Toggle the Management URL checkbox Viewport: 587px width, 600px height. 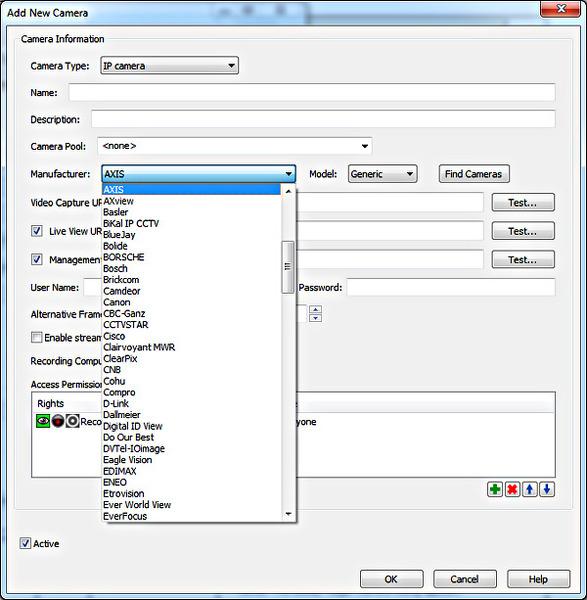37,259
